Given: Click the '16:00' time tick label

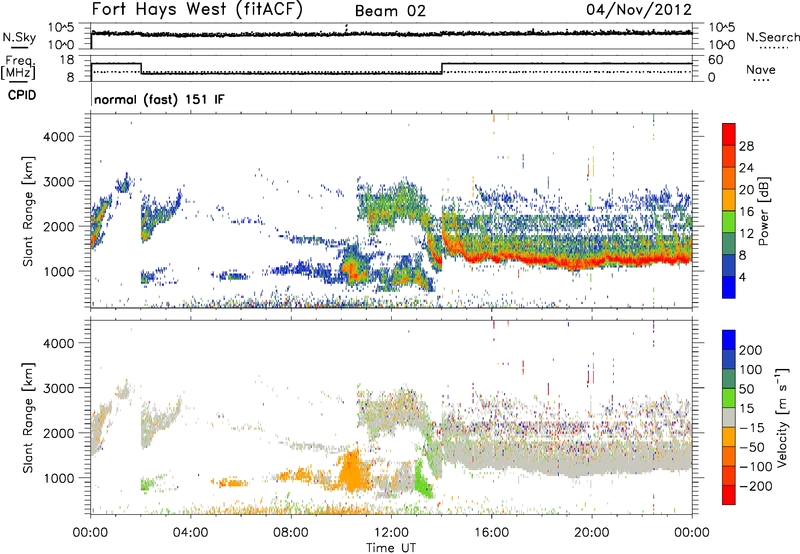Looking at the screenshot, I should [491, 533].
